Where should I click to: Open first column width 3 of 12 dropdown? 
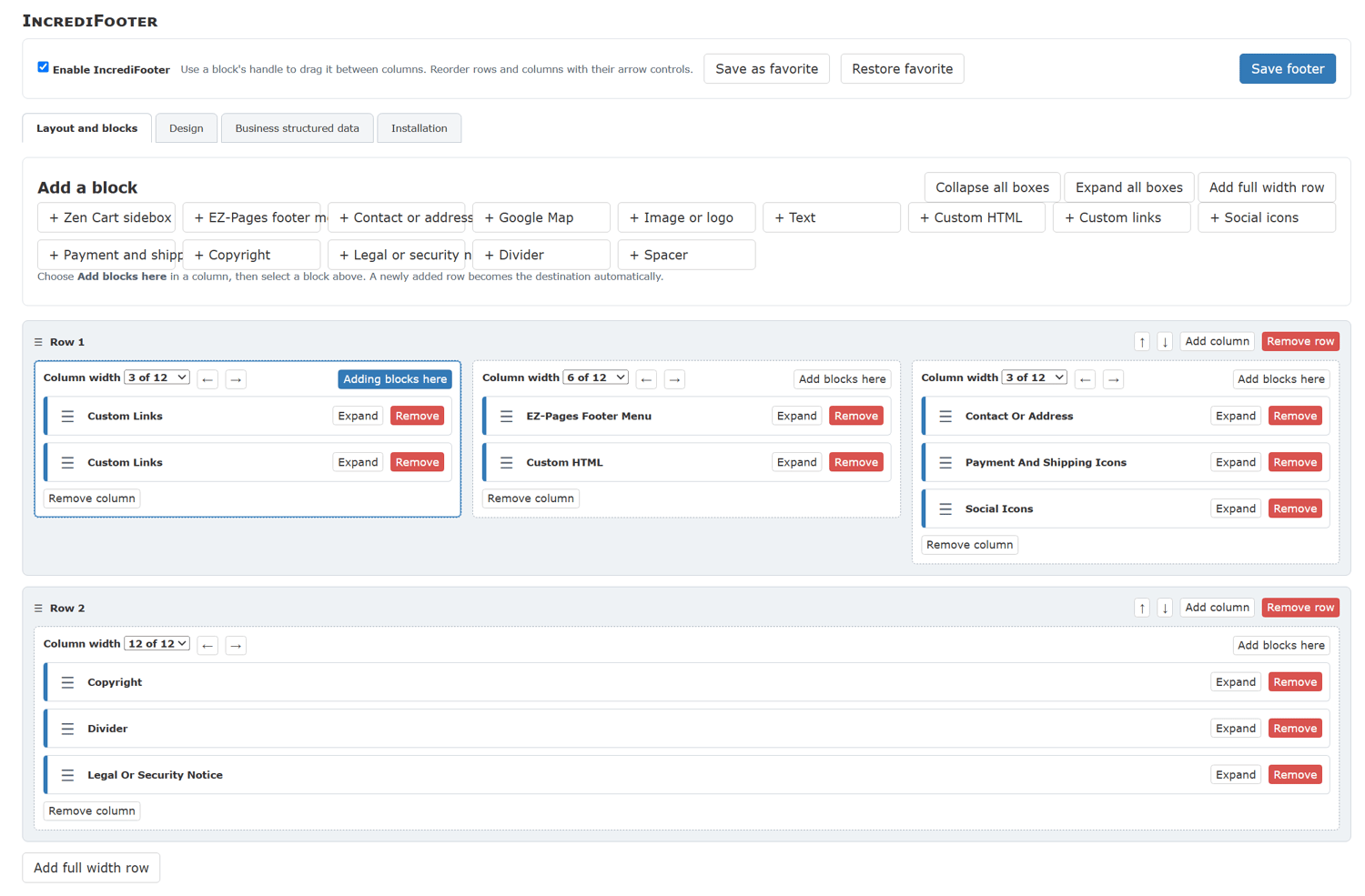[157, 378]
